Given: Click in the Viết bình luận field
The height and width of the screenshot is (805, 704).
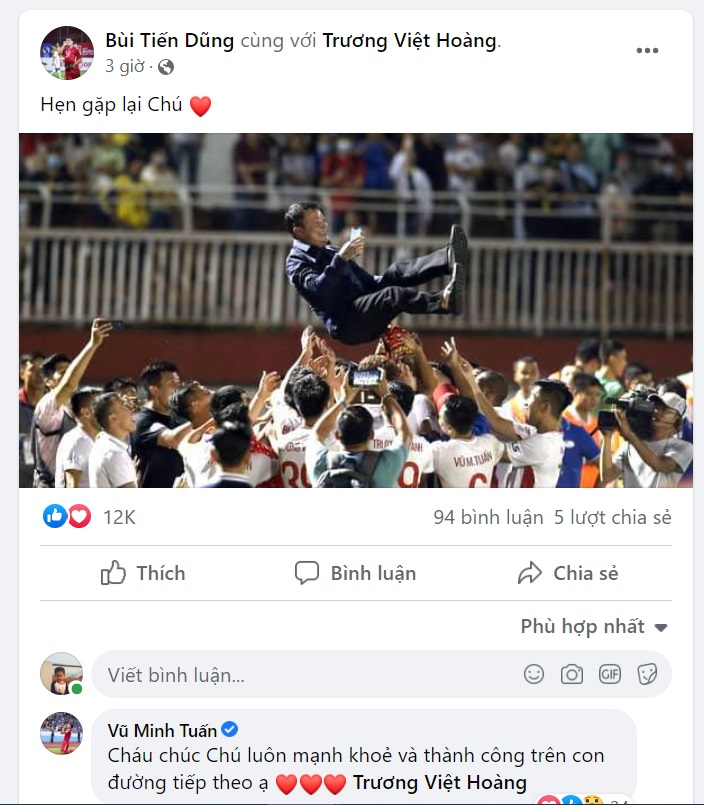Looking at the screenshot, I should click(x=300, y=674).
